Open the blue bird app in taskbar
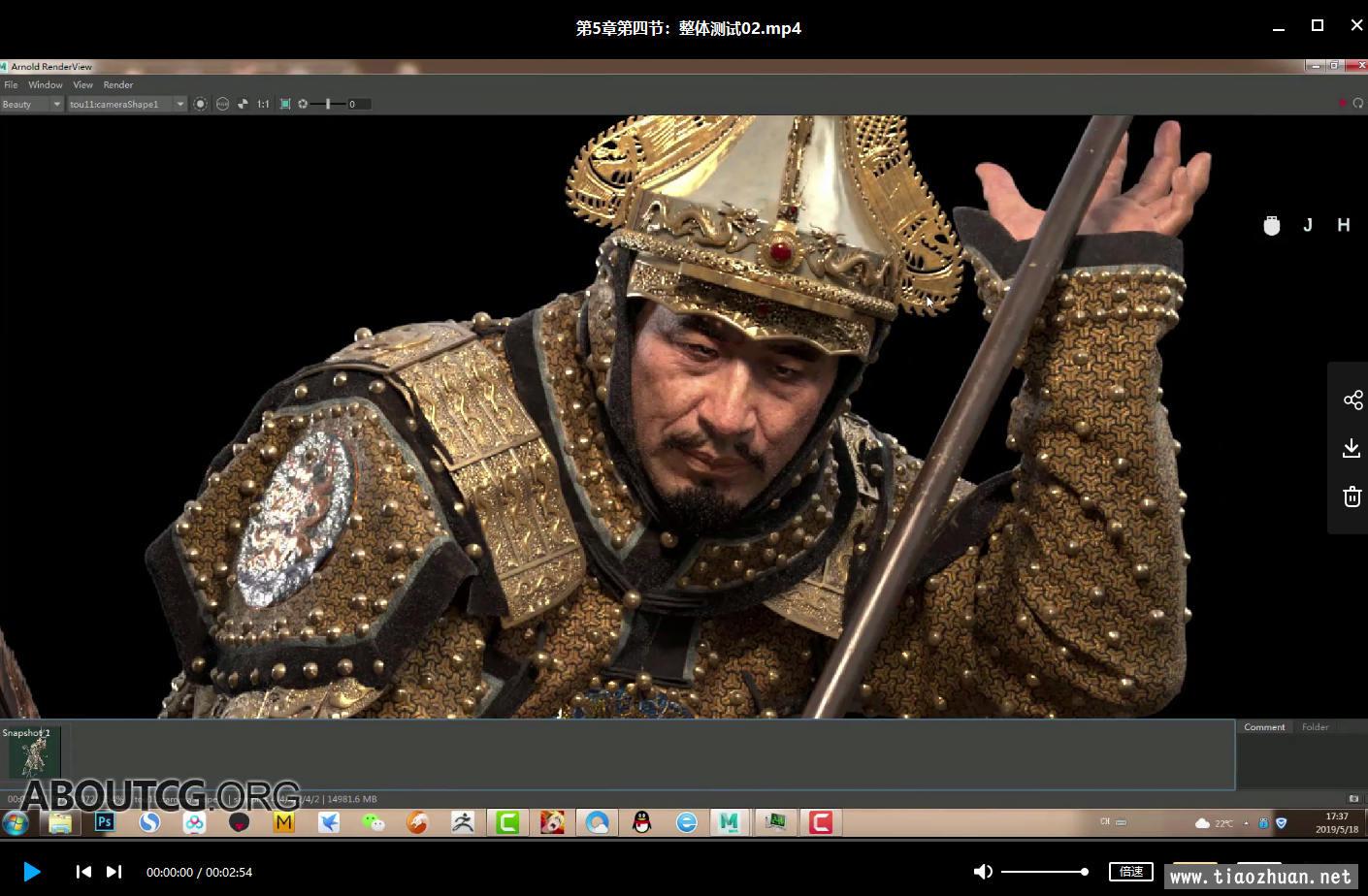 coord(329,823)
